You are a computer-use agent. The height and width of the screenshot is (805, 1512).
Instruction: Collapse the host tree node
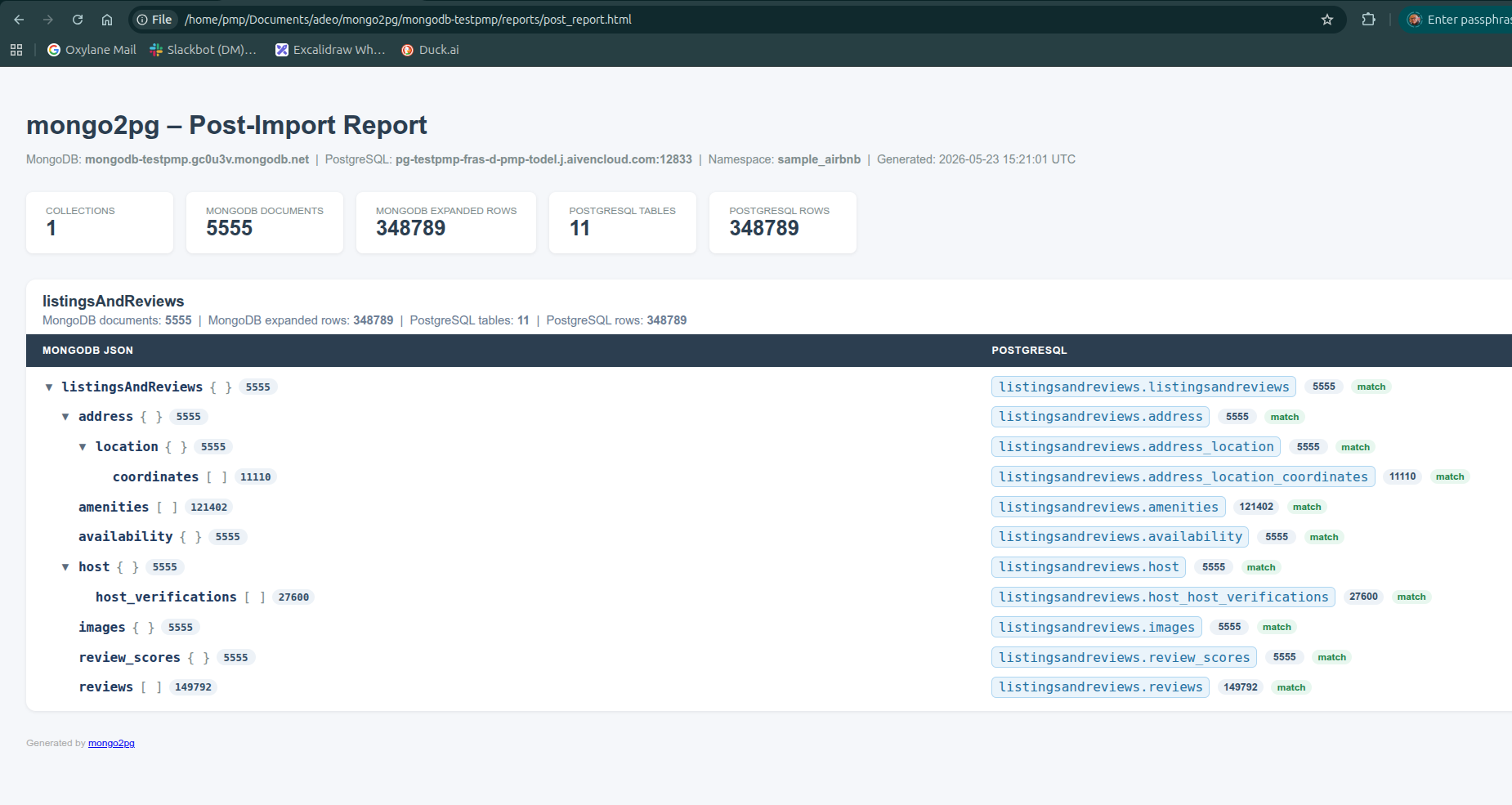tap(65, 567)
